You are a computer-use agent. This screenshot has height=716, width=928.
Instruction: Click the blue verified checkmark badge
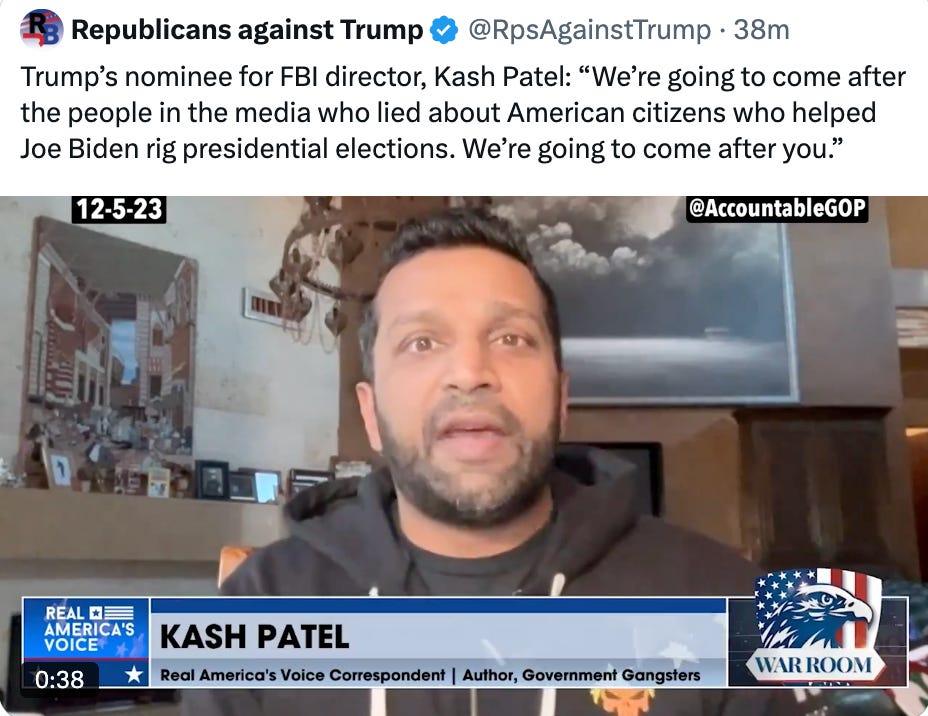point(443,30)
